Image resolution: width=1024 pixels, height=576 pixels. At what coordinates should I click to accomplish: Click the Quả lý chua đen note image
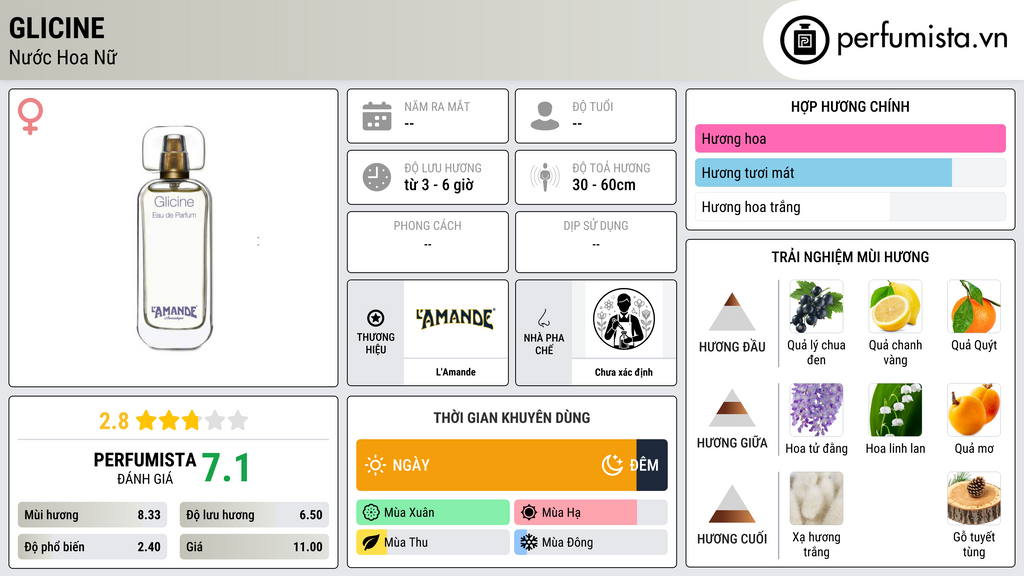[816, 306]
